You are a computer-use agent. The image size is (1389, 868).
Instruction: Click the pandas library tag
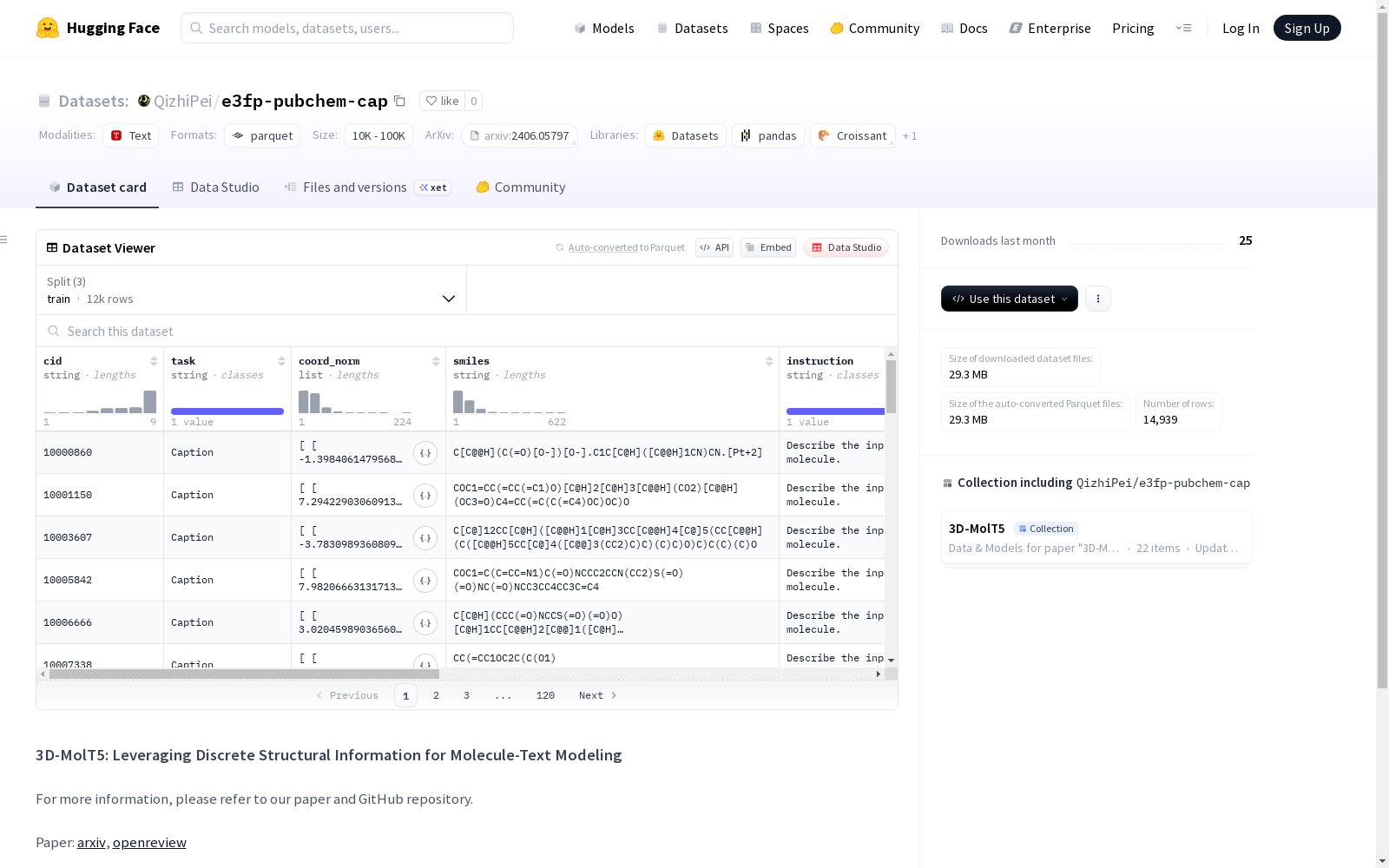point(768,135)
